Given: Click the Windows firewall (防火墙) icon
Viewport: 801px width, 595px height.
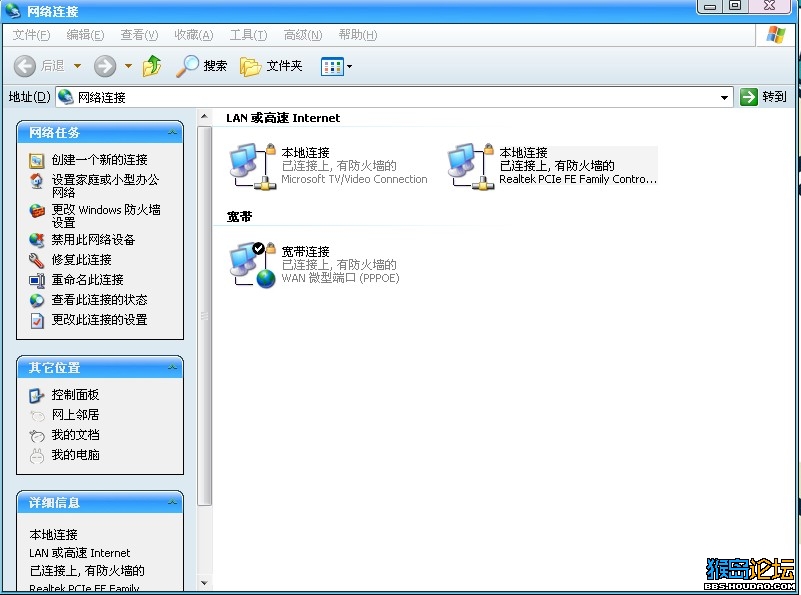Looking at the screenshot, I should tap(36, 210).
